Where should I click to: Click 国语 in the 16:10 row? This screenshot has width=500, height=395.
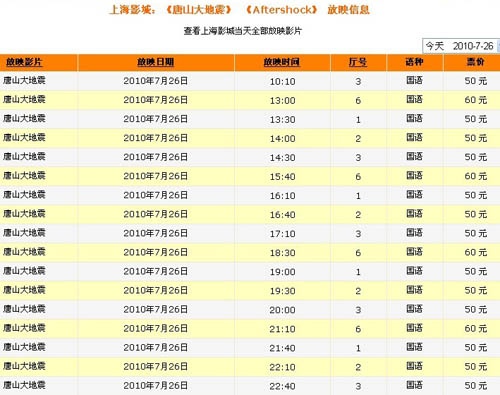pos(414,195)
